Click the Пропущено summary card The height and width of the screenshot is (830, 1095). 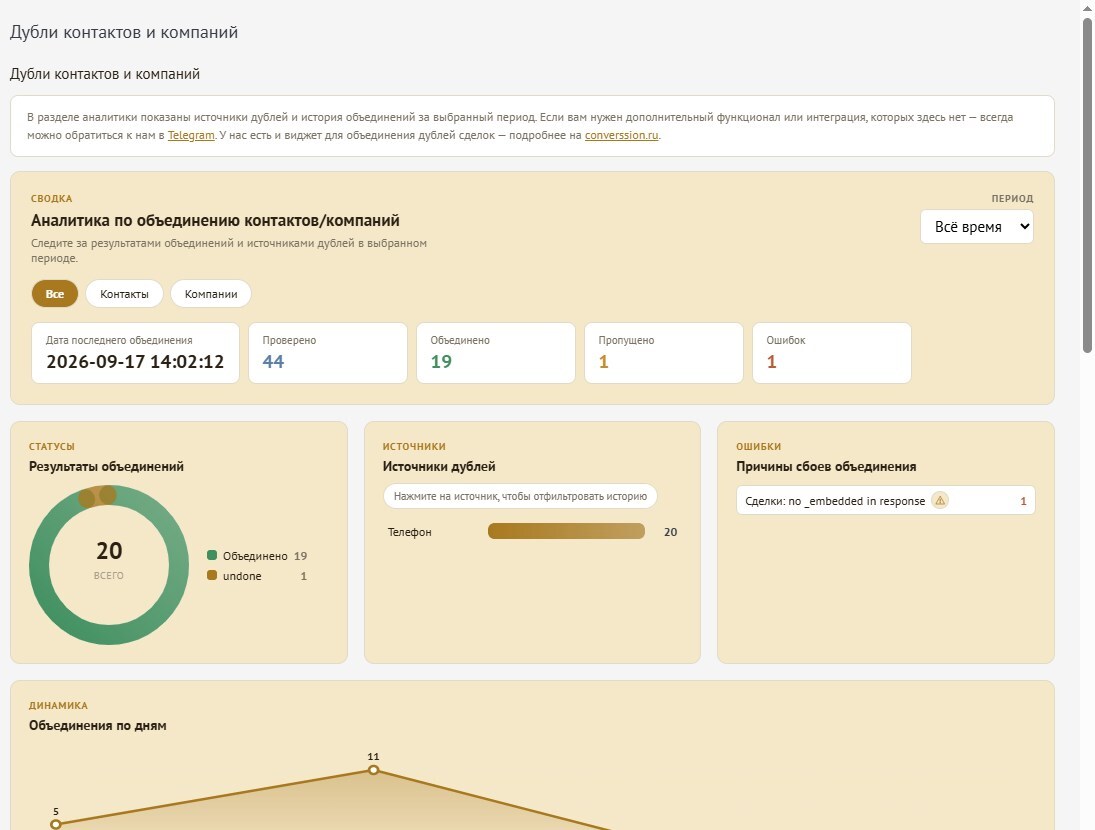coord(663,353)
